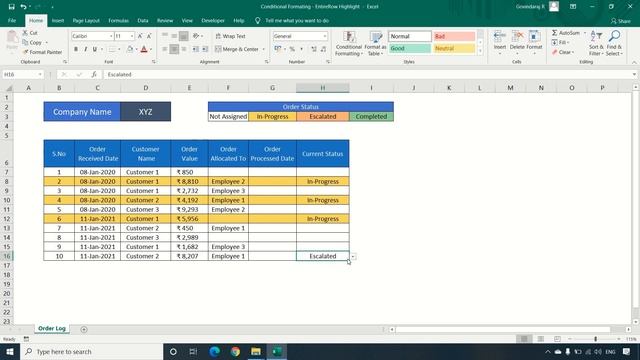Image resolution: width=640 pixels, height=360 pixels.
Task: Toggle Underline formatting
Action: pos(95,49)
